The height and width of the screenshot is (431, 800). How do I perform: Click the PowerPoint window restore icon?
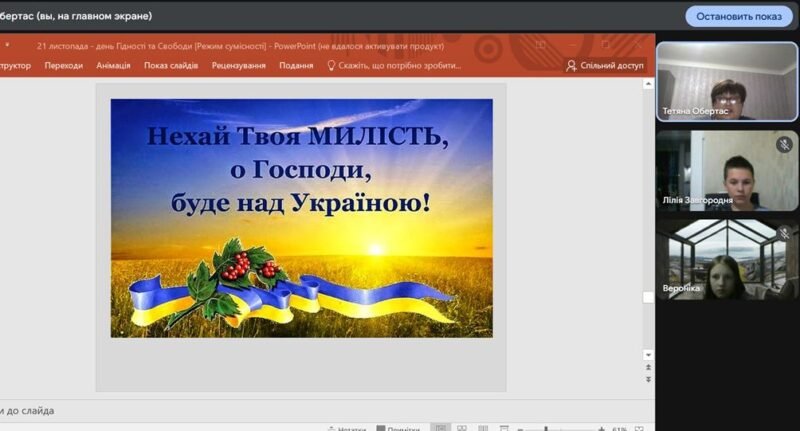605,45
